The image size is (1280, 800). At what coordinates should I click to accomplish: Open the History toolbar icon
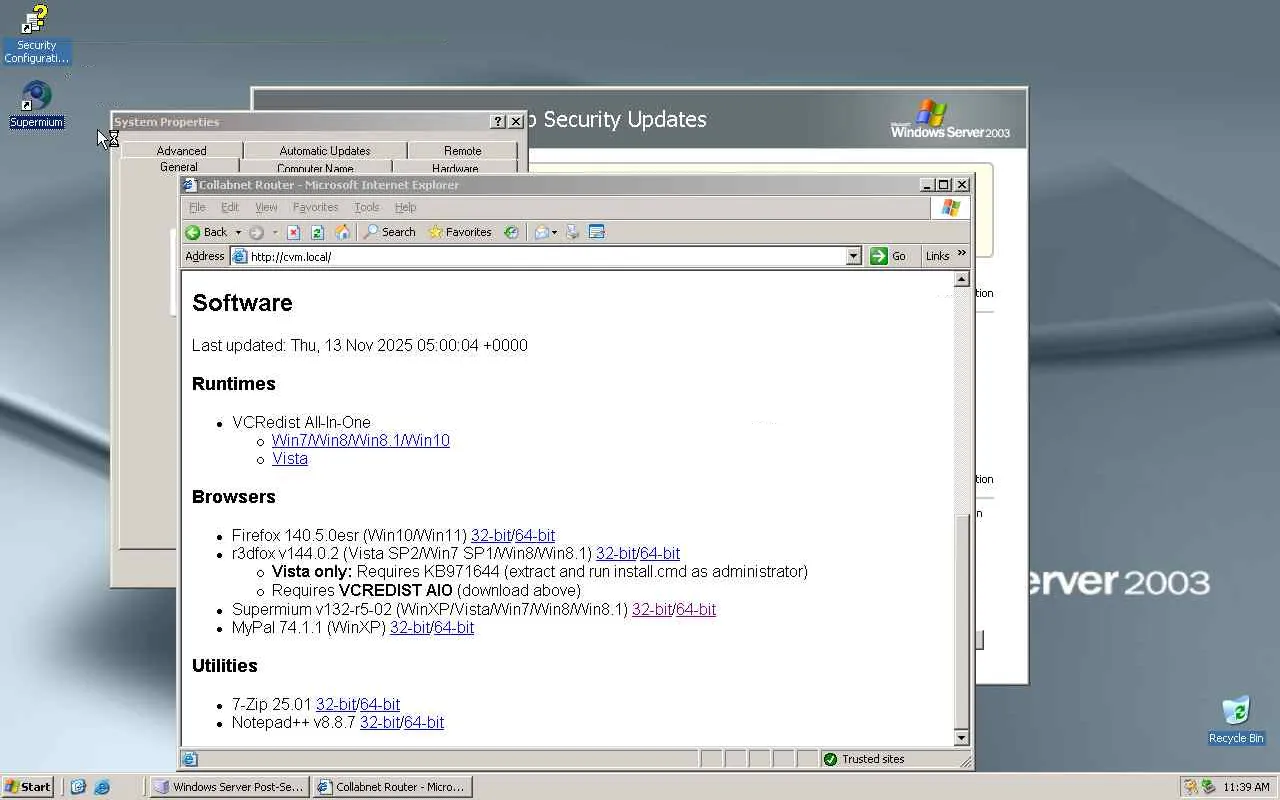tap(511, 232)
